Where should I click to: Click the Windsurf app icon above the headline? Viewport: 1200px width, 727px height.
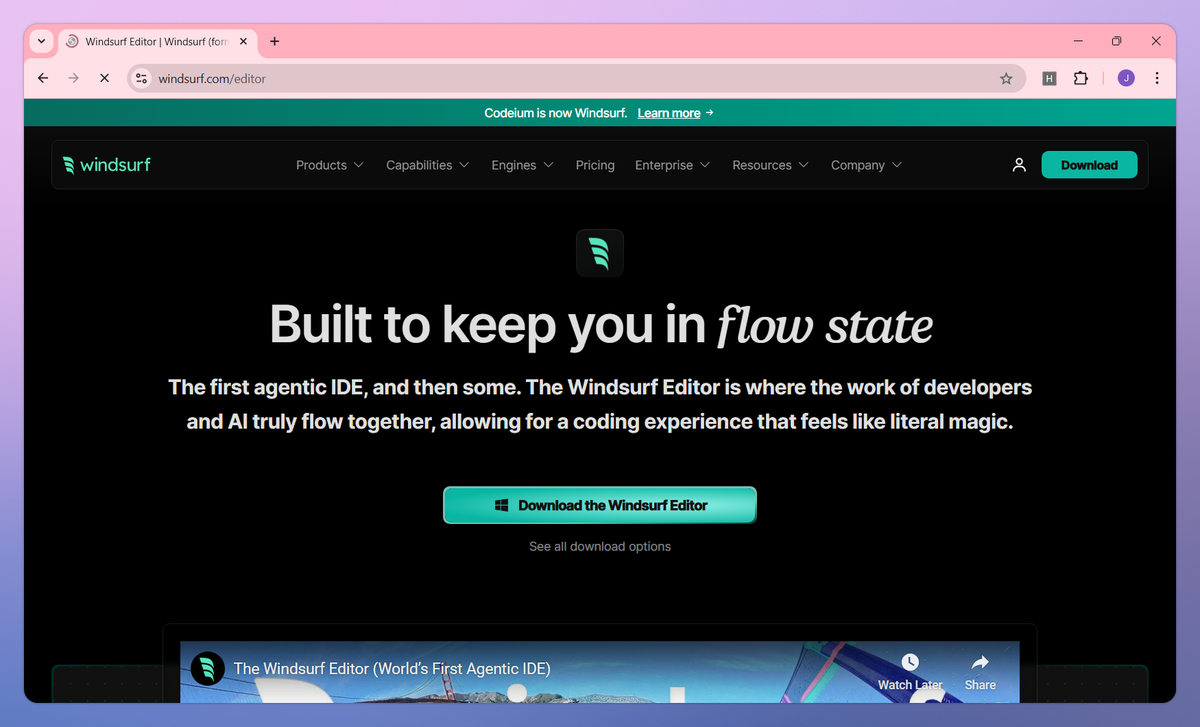coord(600,253)
